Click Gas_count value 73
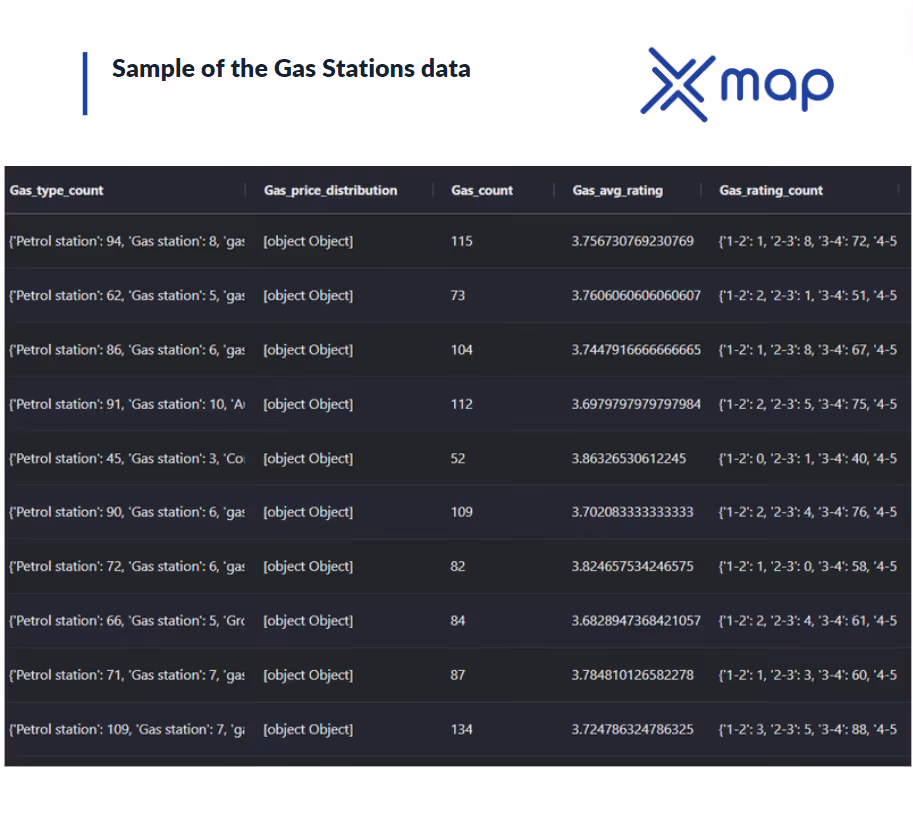This screenshot has height=817, width=913. tap(458, 295)
